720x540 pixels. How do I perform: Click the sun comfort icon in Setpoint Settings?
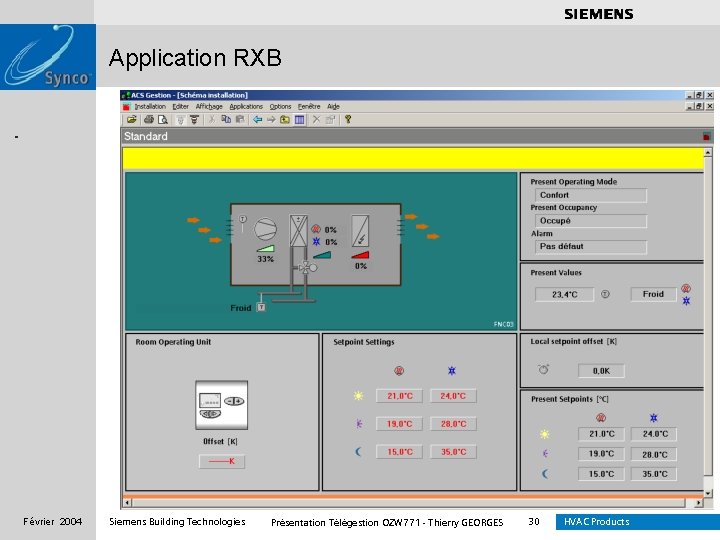point(359,396)
